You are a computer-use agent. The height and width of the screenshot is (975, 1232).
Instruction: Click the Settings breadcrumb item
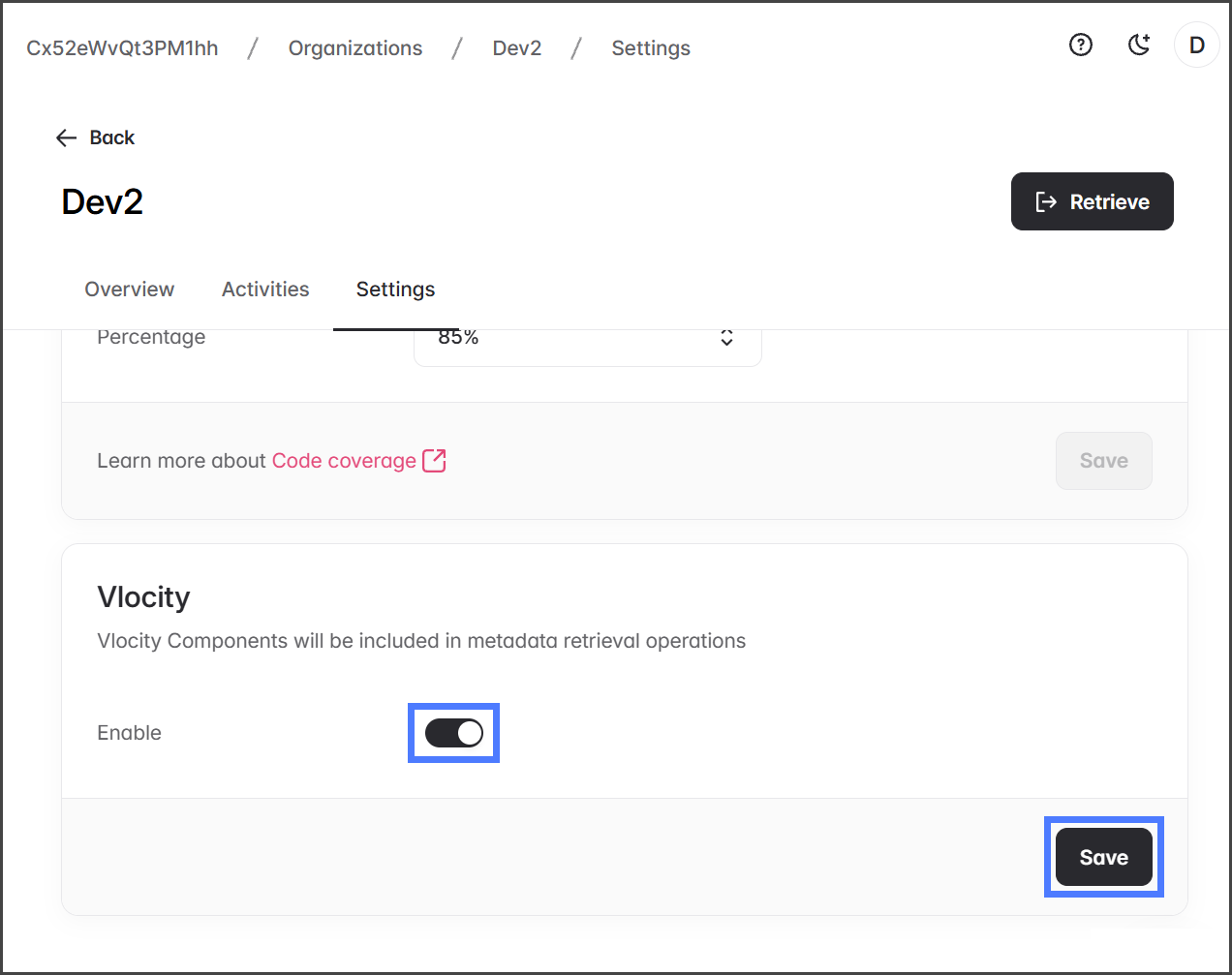(x=650, y=48)
